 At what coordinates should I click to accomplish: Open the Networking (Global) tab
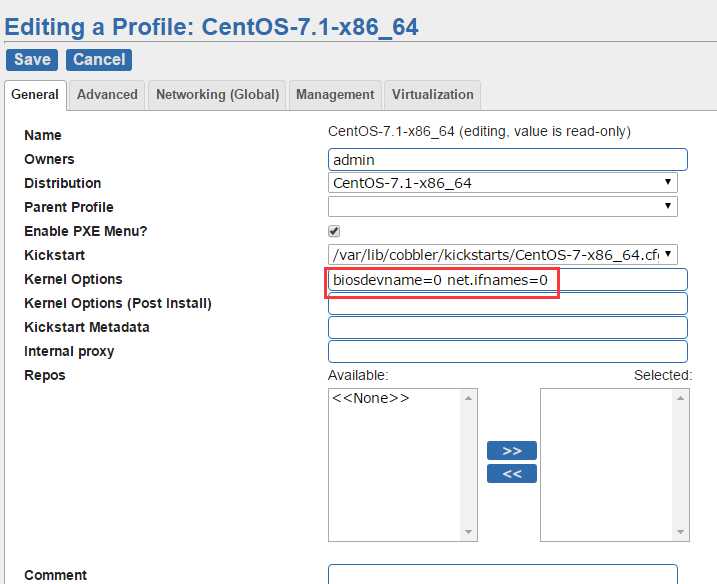click(218, 95)
